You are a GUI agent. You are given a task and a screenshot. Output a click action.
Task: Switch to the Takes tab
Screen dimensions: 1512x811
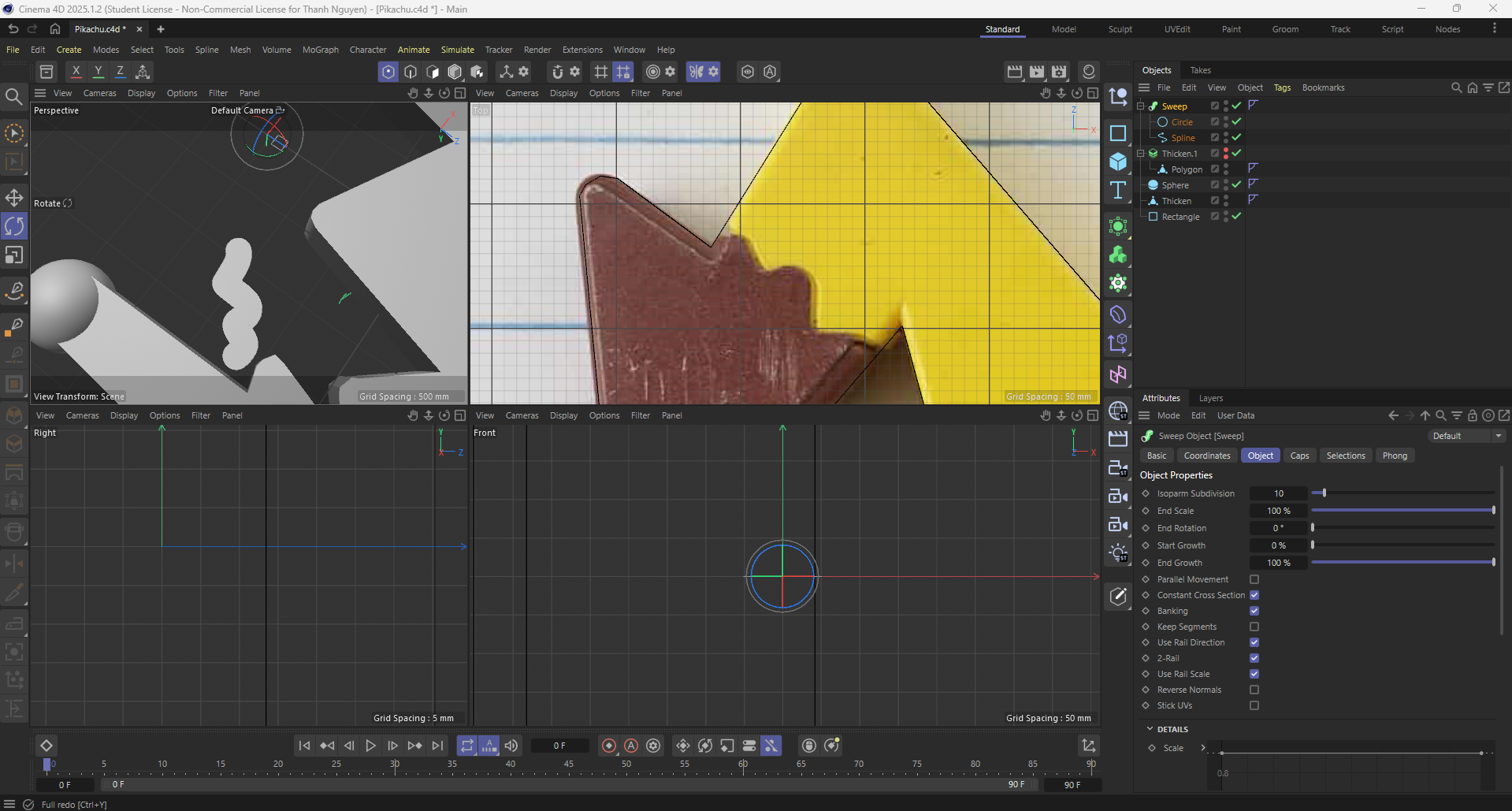(1200, 70)
